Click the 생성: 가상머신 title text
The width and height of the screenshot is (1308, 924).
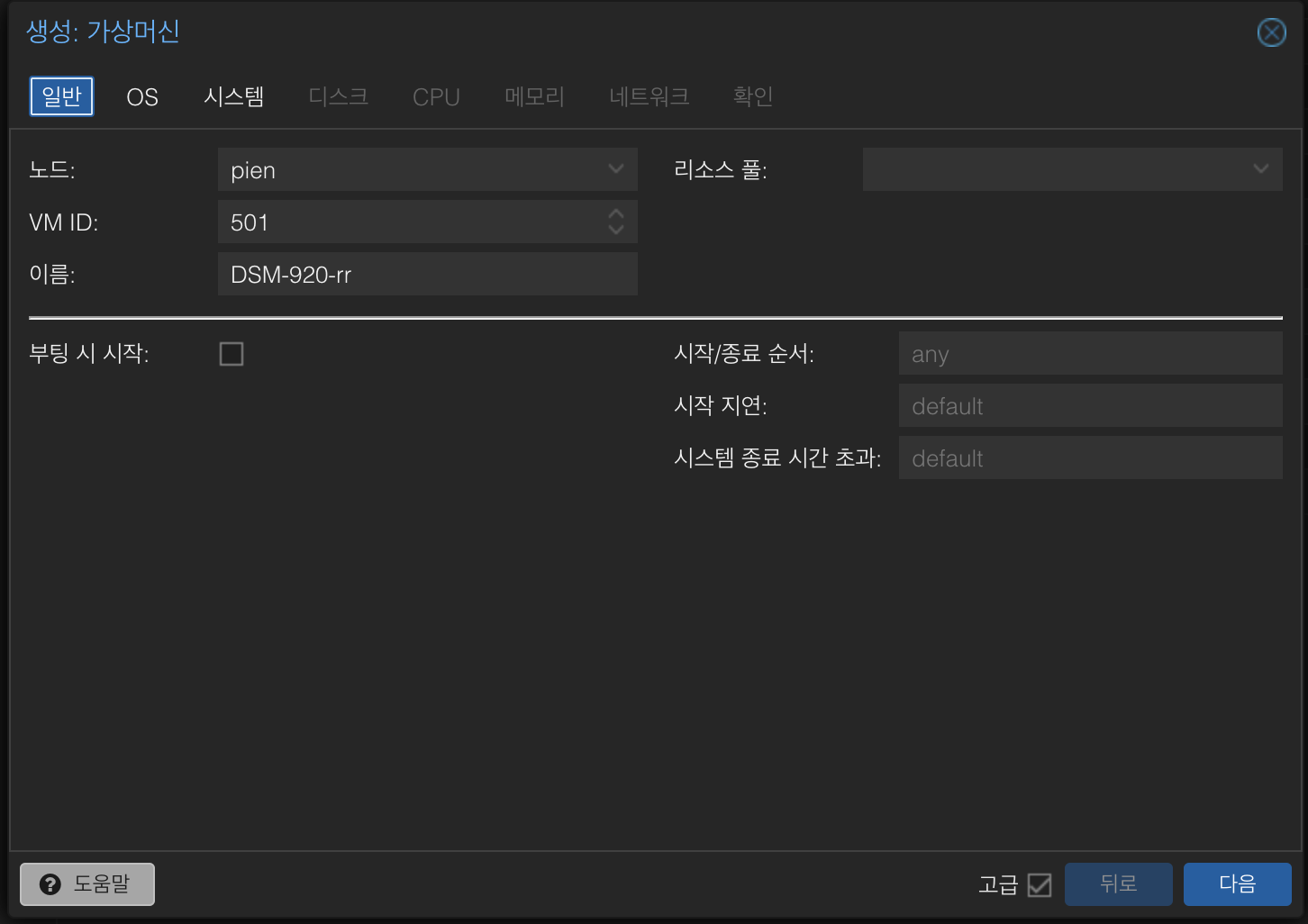(x=103, y=32)
